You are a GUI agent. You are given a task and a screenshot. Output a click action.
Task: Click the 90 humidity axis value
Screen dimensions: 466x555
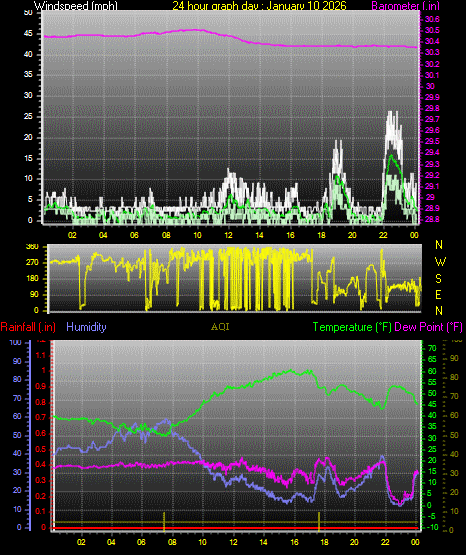click(x=17, y=361)
